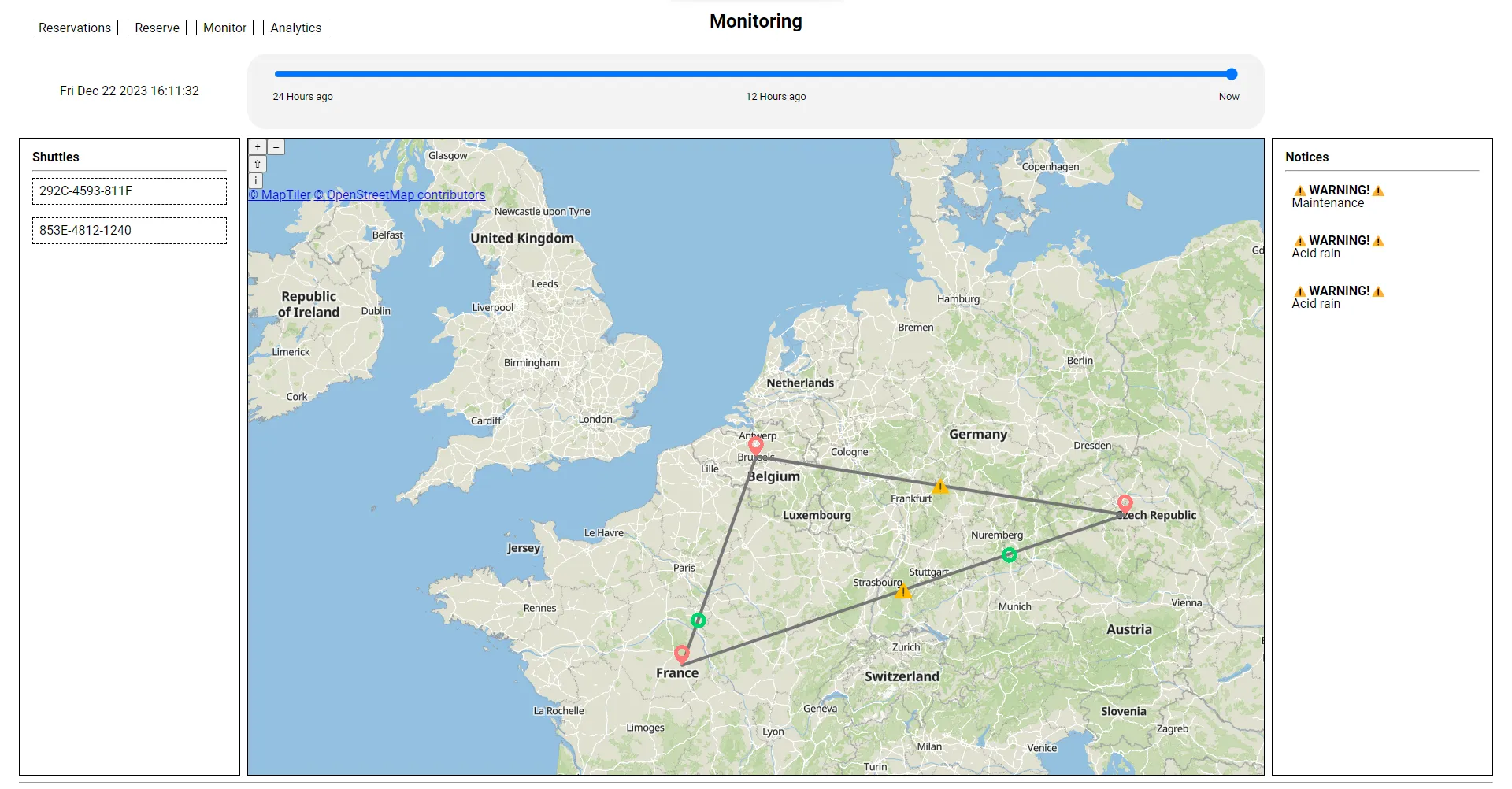Zoom in on the map
1512x789 pixels.
point(258,147)
